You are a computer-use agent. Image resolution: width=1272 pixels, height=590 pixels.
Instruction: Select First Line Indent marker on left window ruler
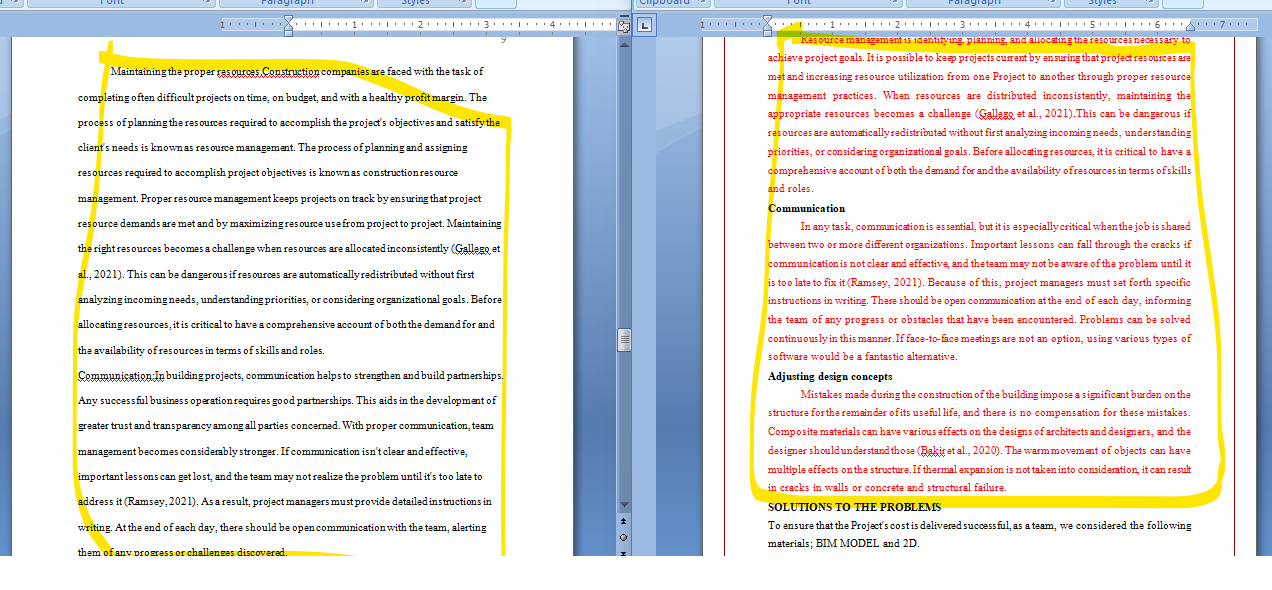[x=288, y=19]
